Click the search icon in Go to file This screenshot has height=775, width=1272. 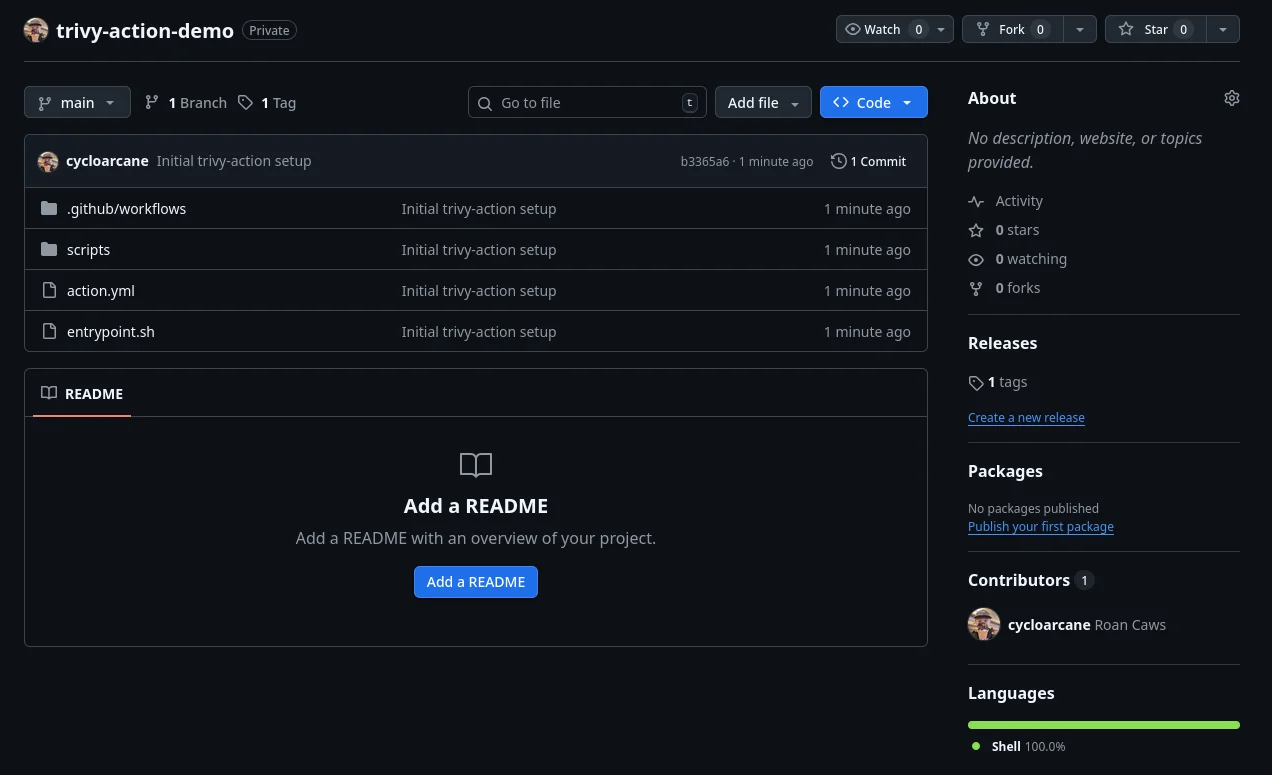(x=485, y=103)
